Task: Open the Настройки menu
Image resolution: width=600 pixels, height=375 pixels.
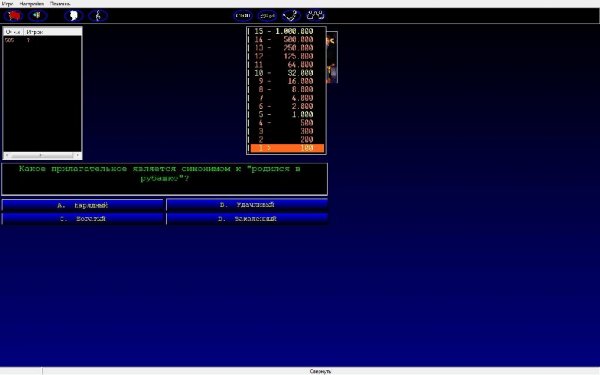Action: point(32,4)
